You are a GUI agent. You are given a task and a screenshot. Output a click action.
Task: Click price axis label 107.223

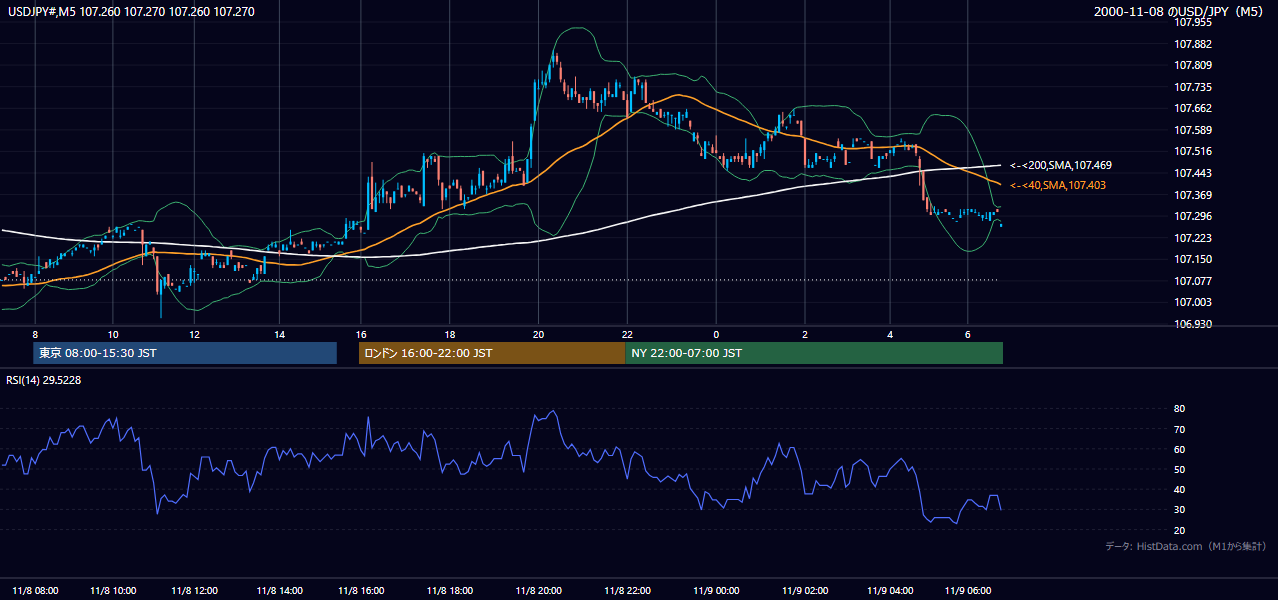tap(1193, 238)
